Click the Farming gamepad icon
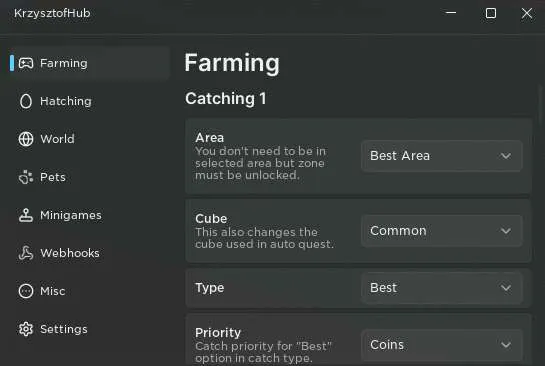This screenshot has width=545, height=366. pyautogui.click(x=26, y=63)
